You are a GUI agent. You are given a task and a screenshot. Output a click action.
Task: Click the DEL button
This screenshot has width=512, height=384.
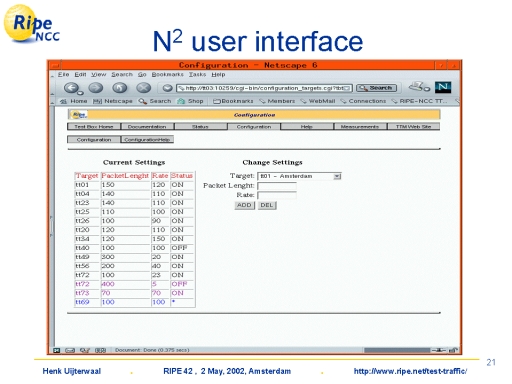coord(267,205)
